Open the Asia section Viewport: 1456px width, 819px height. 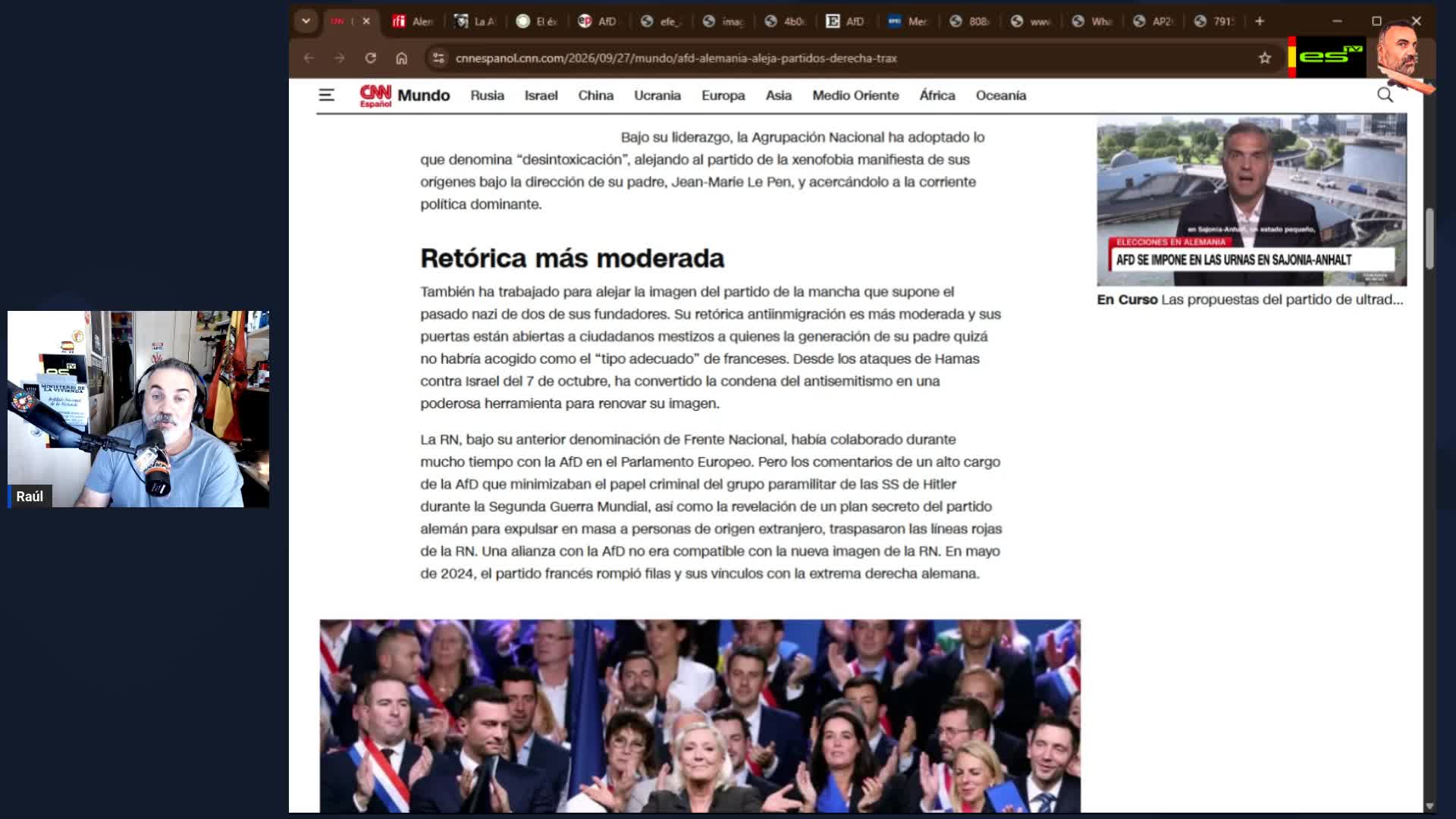[x=778, y=96]
